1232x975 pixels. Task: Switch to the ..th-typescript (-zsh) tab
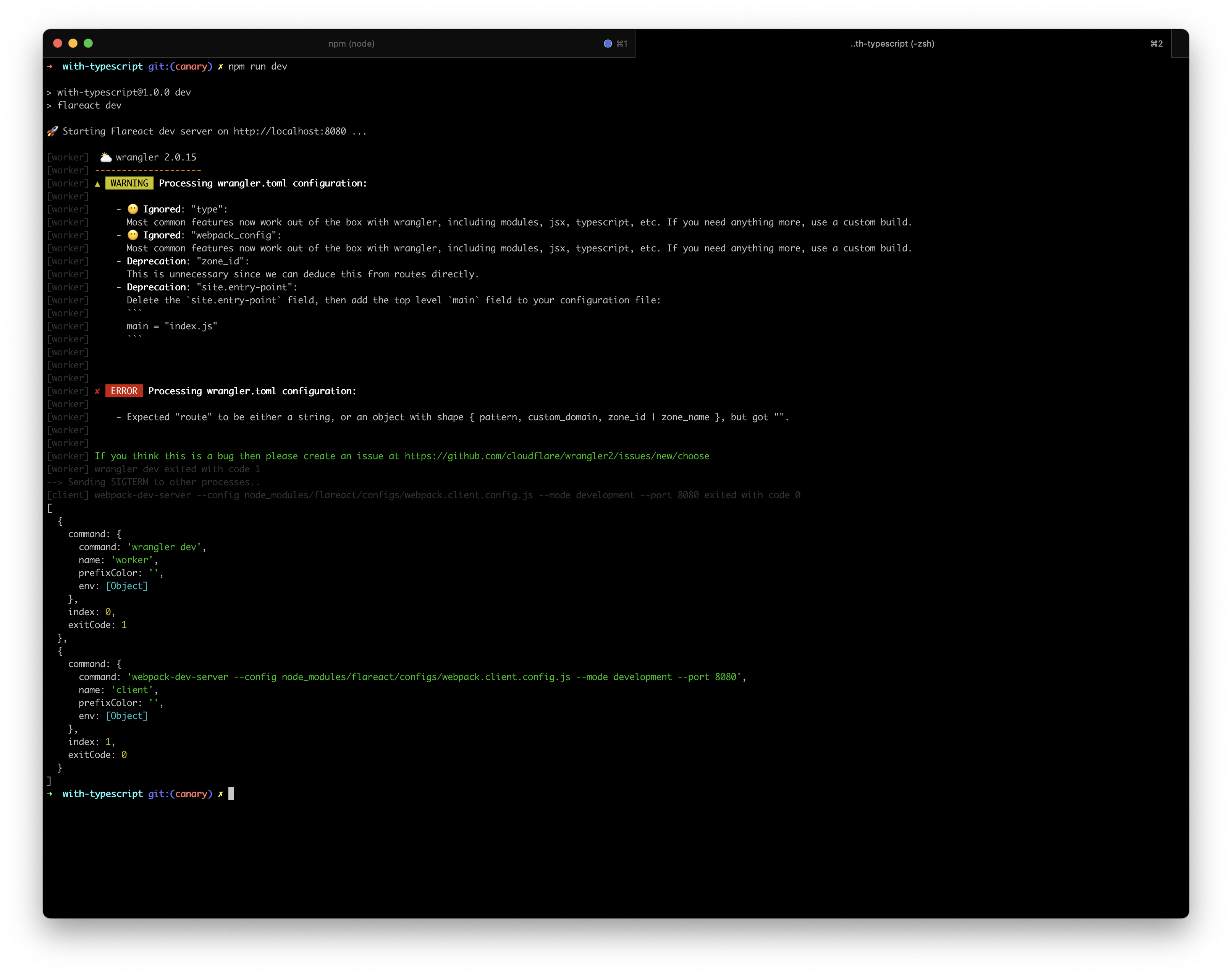pos(892,43)
